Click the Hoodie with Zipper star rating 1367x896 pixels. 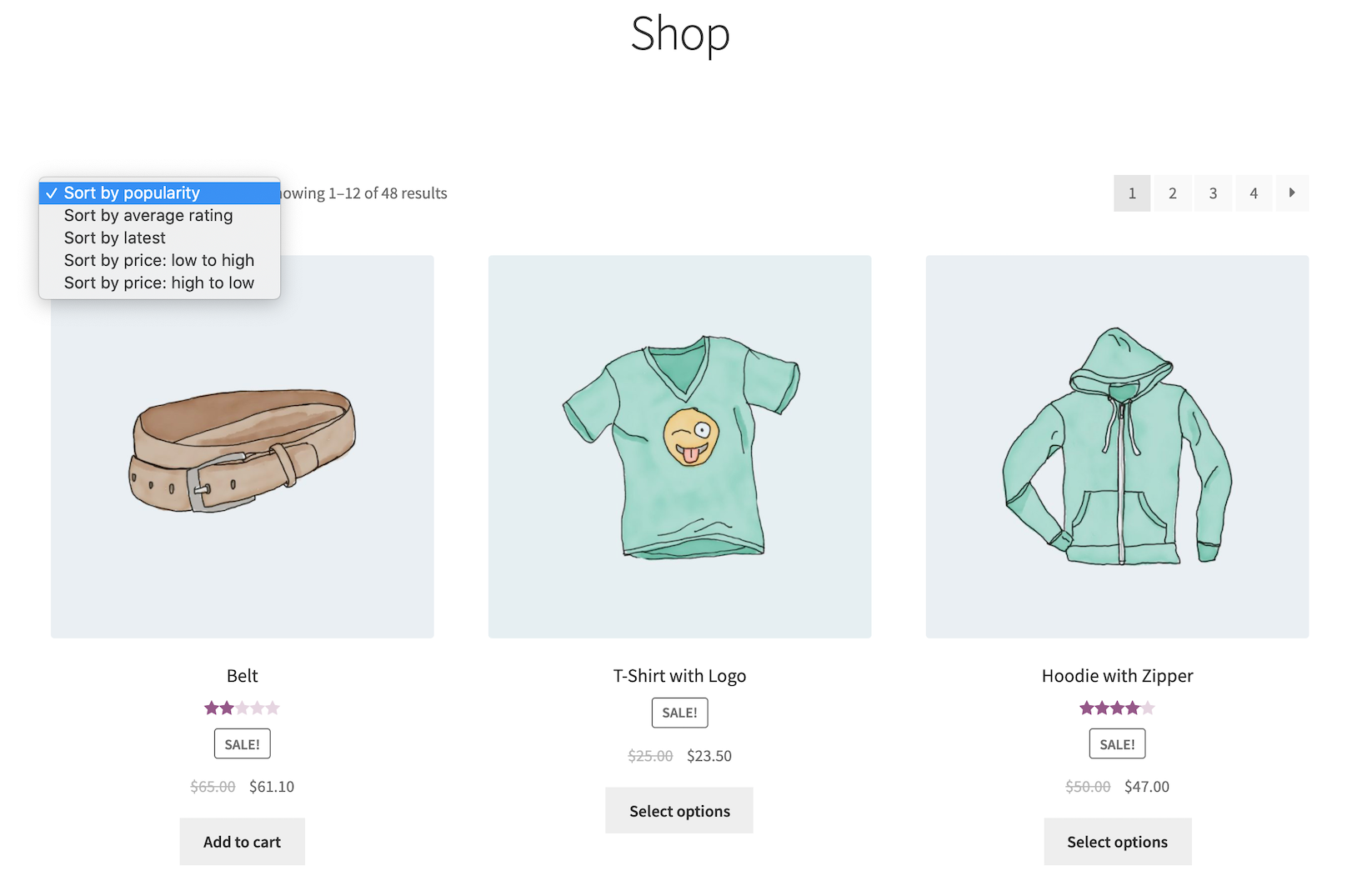1117,708
